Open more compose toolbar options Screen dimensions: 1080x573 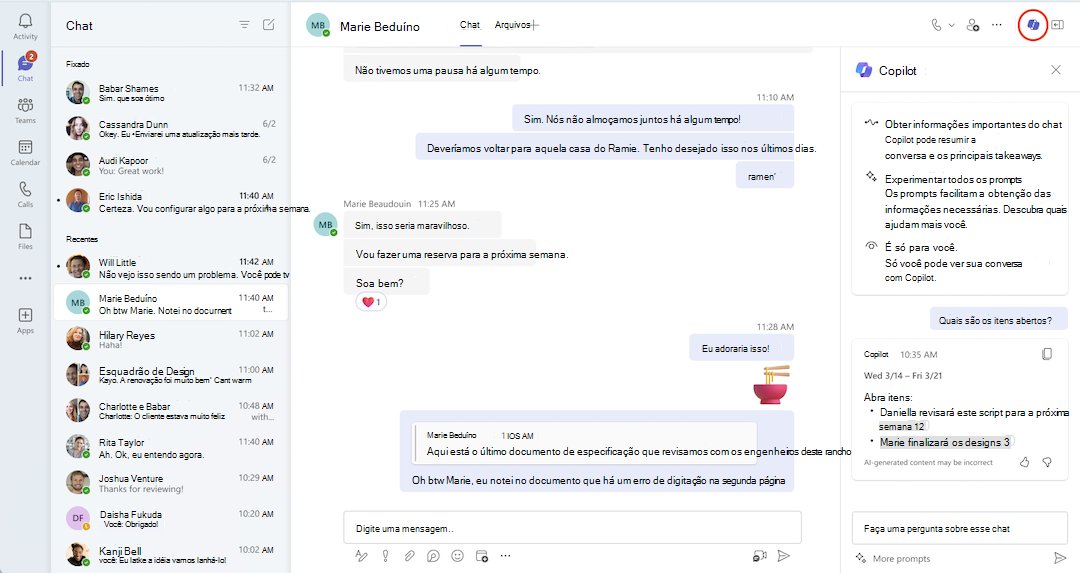click(506, 555)
